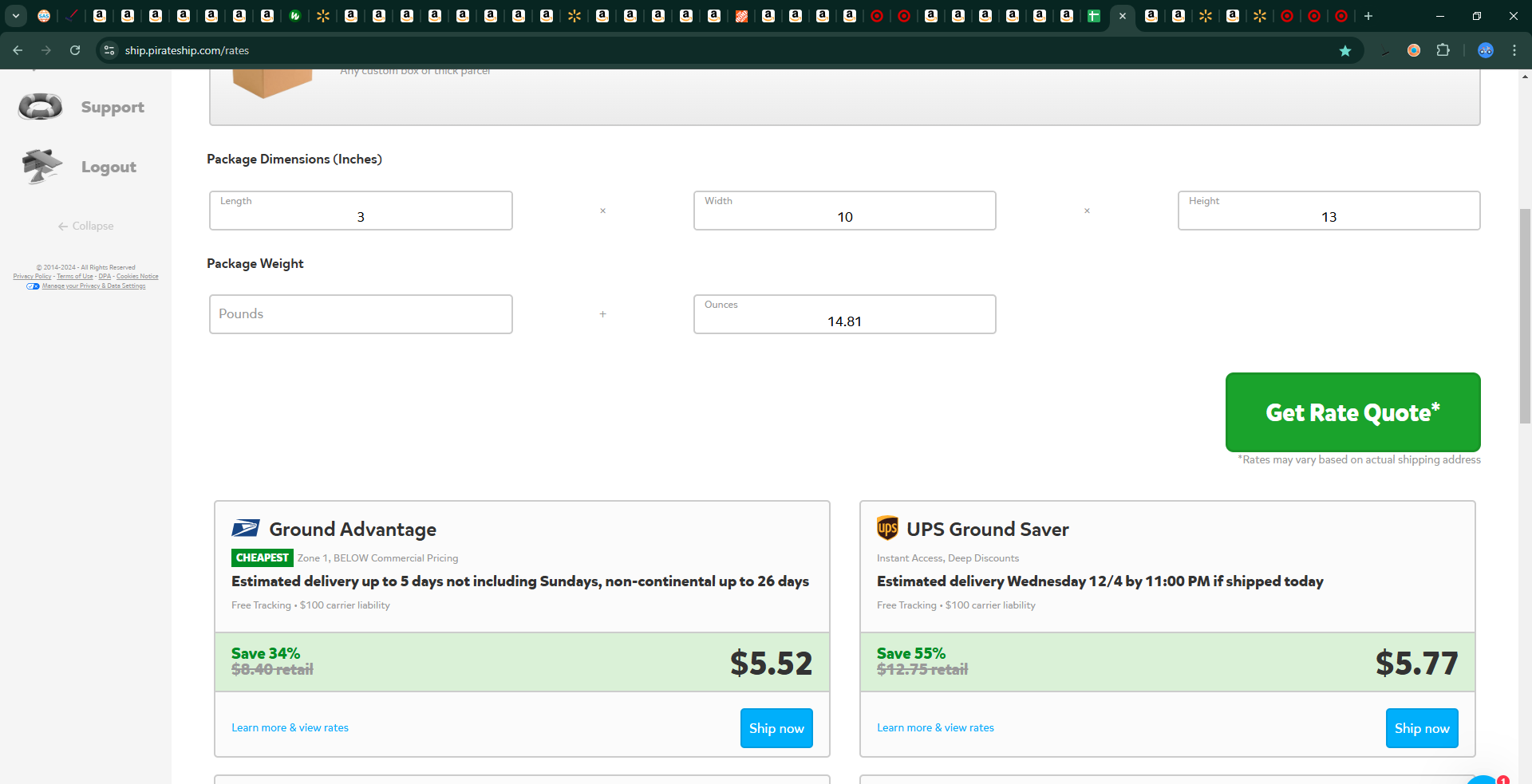Open the Terms of Use link

(75, 277)
